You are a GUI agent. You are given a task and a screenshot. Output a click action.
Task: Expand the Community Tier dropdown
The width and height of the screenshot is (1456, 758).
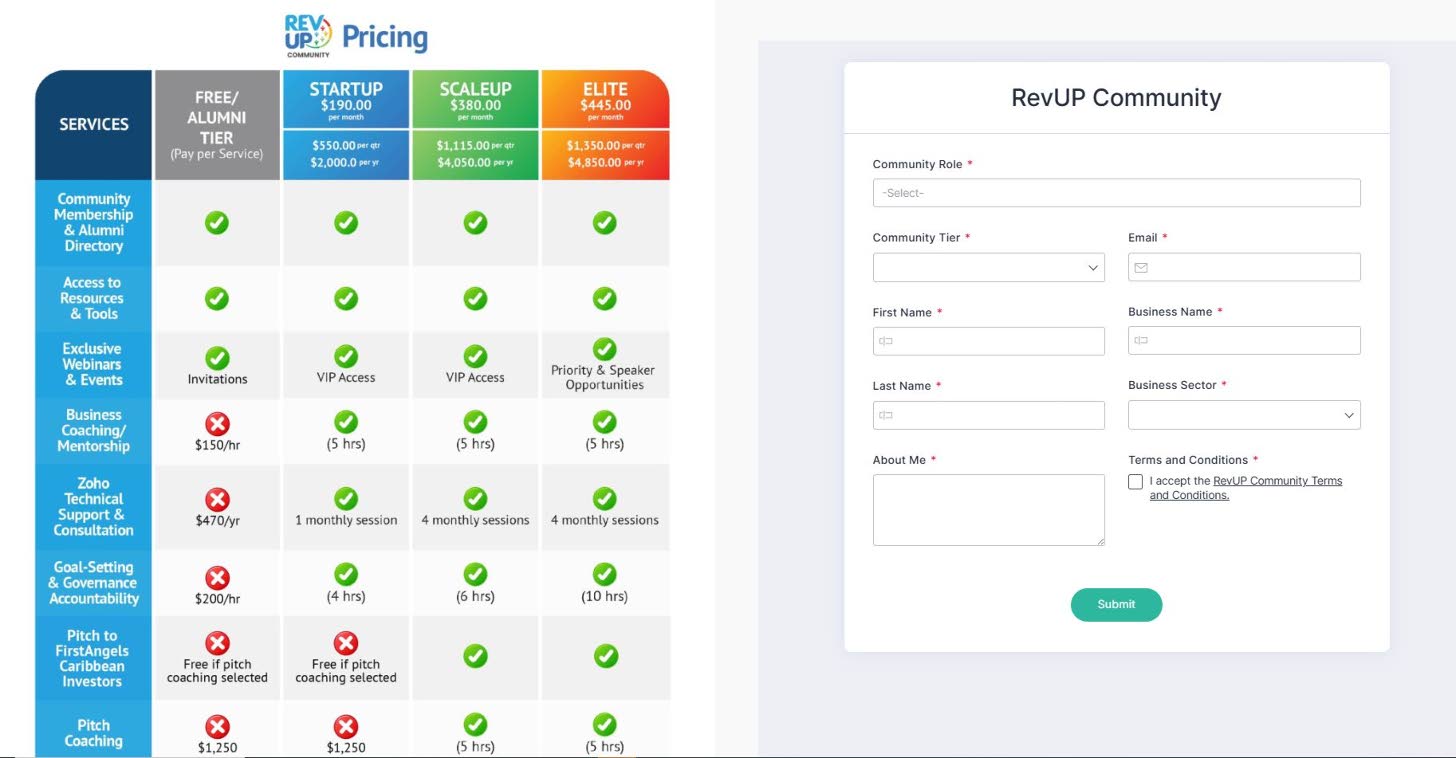988,268
